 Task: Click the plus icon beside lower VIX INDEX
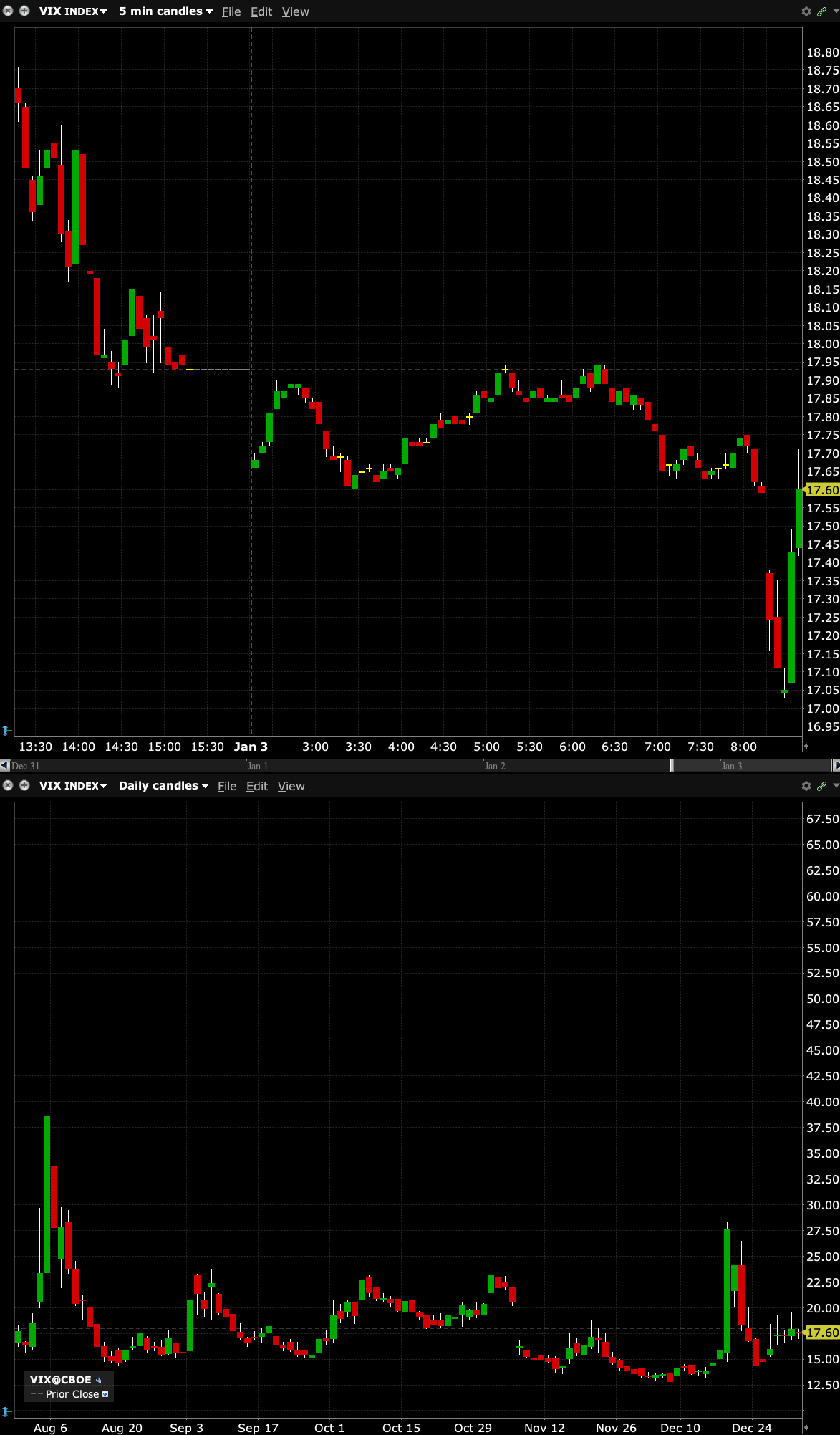24,786
